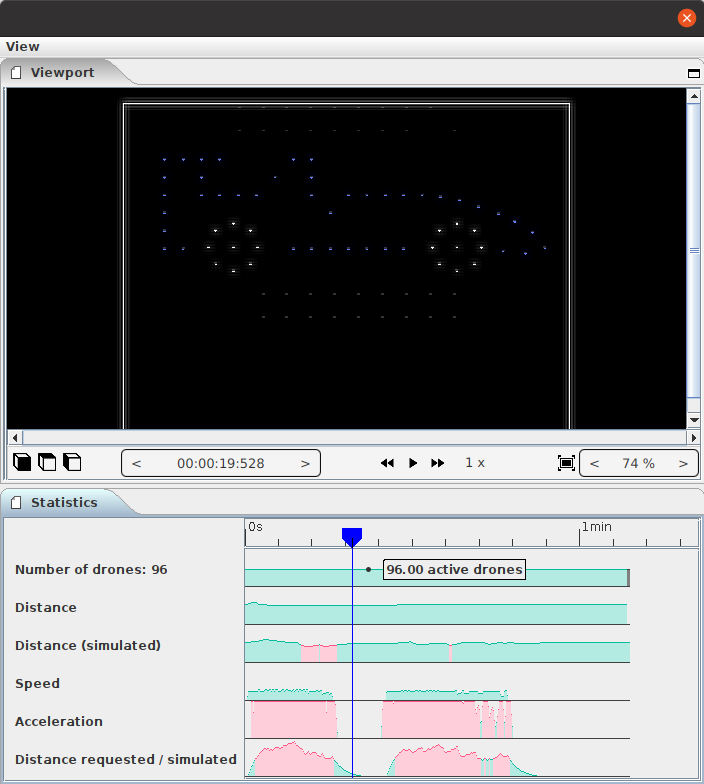Click the Number of drones: 96 label

click(91, 570)
